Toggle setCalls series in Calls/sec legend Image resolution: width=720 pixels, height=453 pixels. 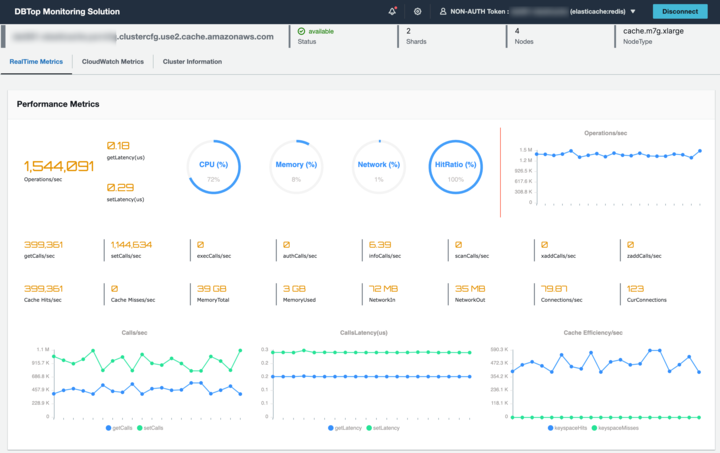(150, 428)
